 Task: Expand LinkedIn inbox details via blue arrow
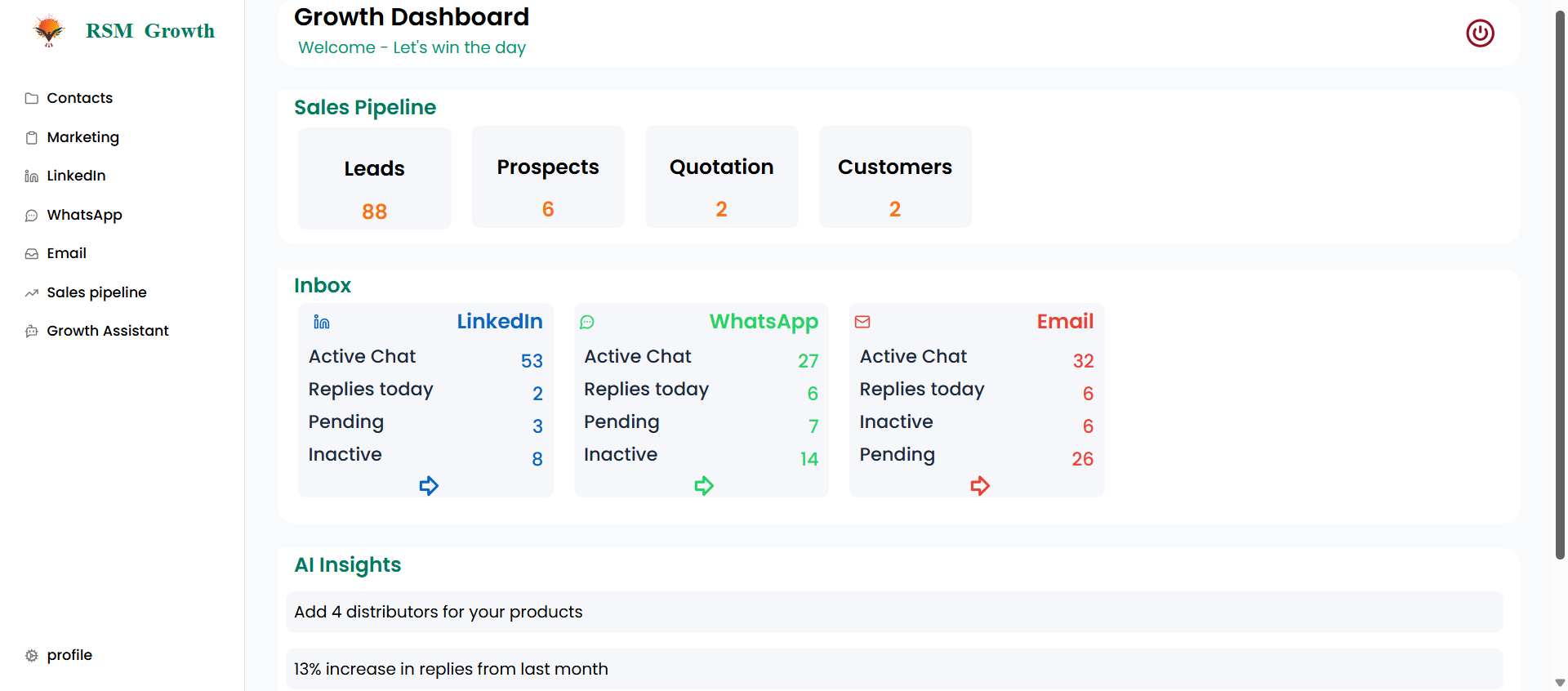[x=429, y=485]
